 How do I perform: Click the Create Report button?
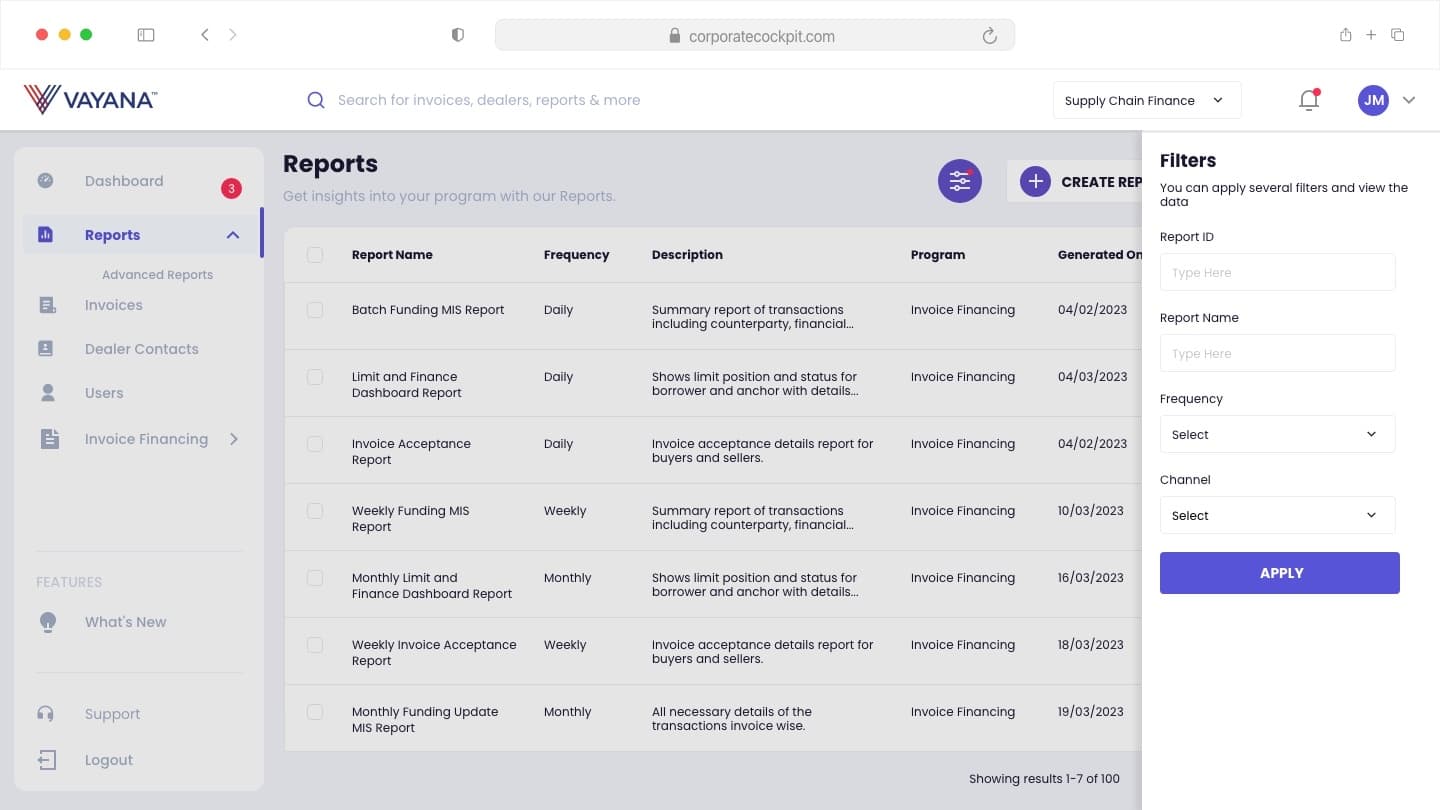1075,182
